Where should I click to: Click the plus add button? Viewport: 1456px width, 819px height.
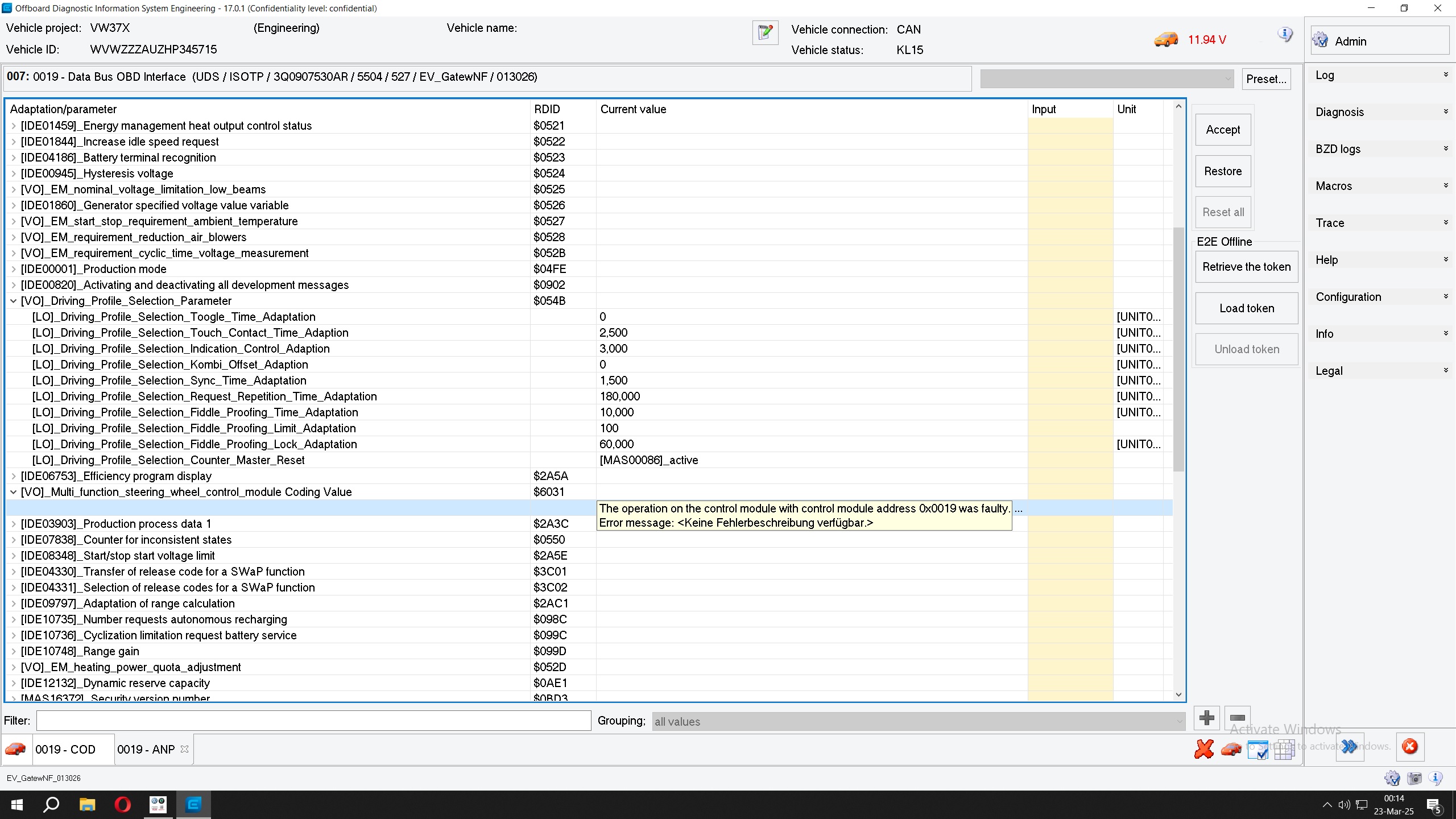click(1206, 718)
